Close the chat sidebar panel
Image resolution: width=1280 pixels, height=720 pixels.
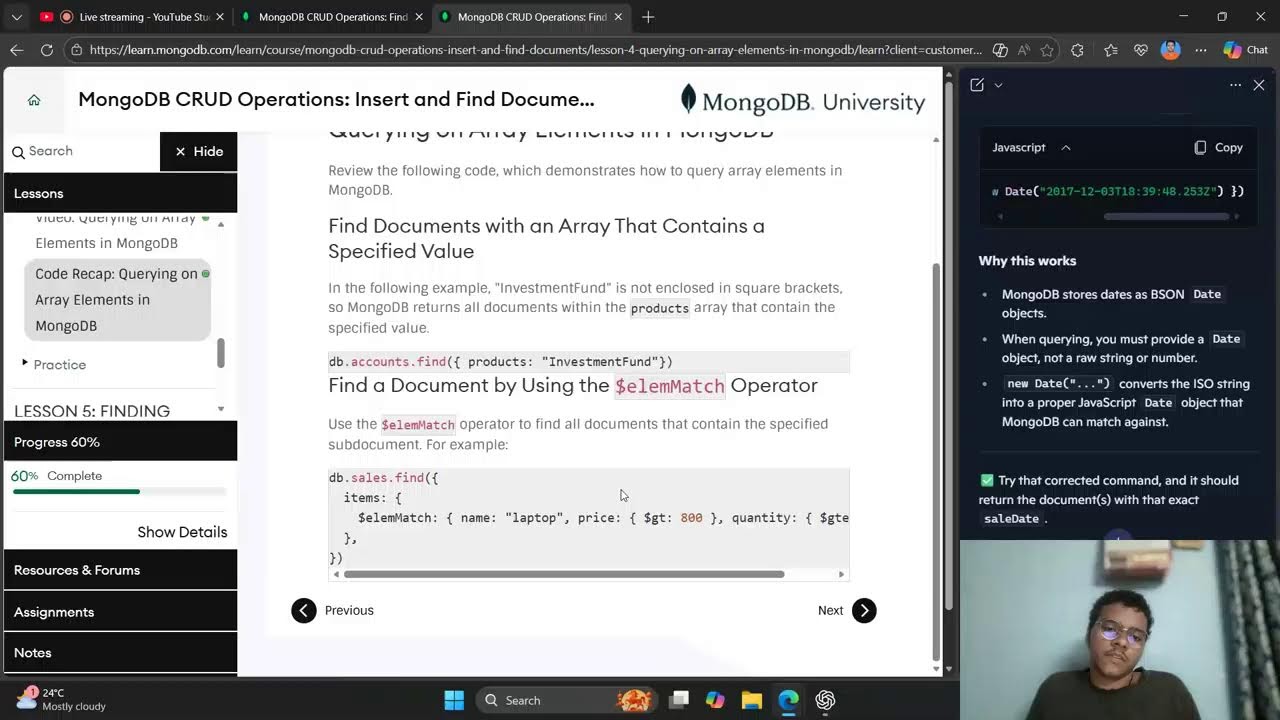point(1259,85)
